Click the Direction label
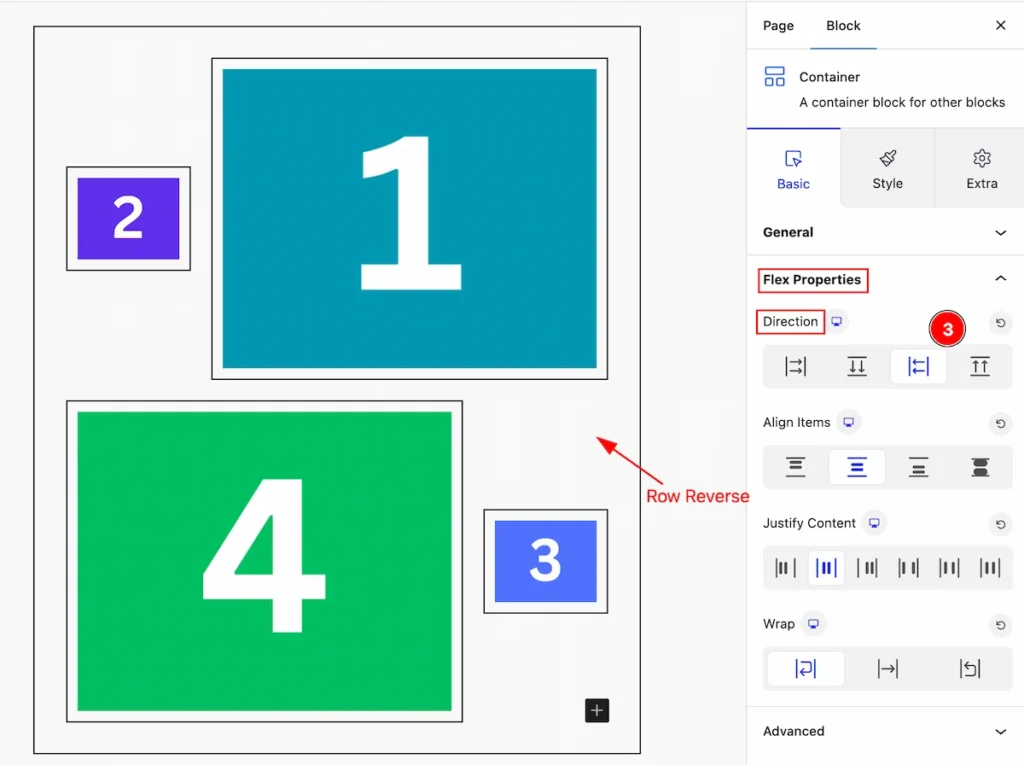The image size is (1024, 765). tap(790, 321)
